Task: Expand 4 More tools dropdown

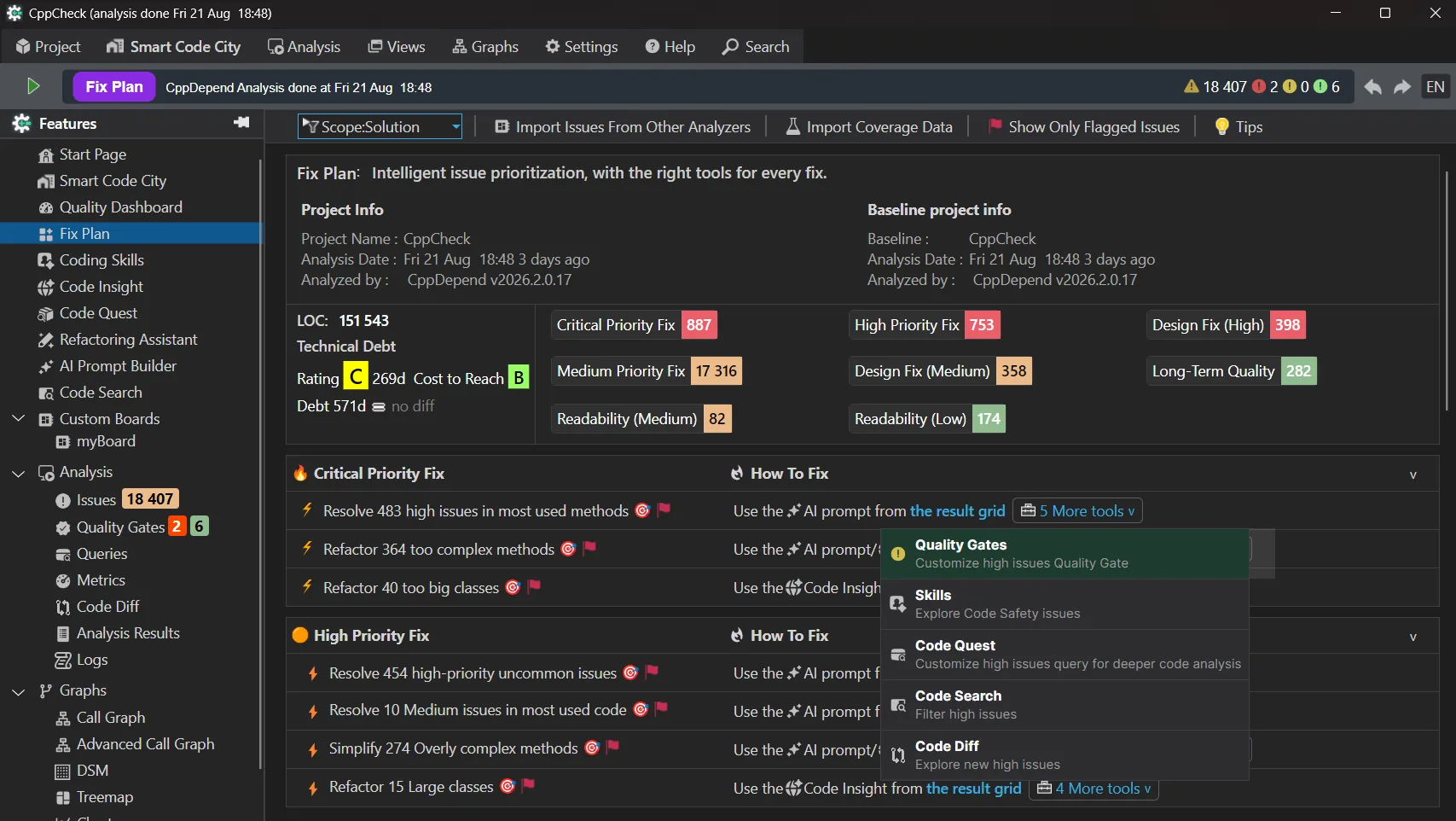Action: click(1093, 788)
